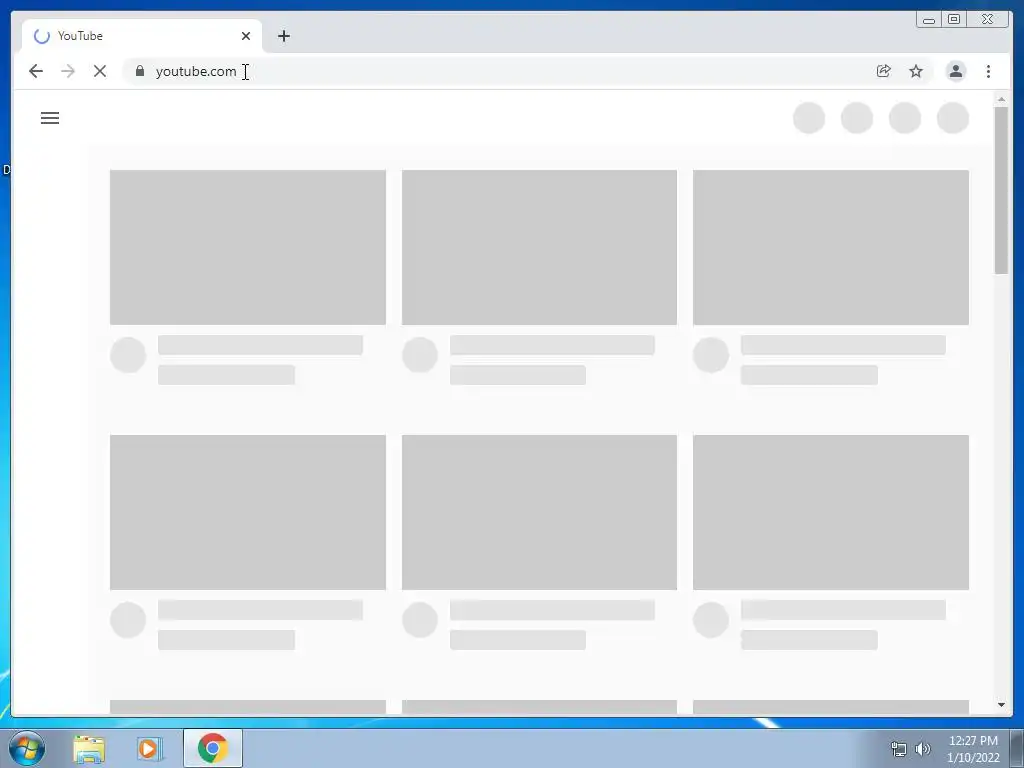1024x768 pixels.
Task: Minimize the Chrome window
Action: coord(929,20)
